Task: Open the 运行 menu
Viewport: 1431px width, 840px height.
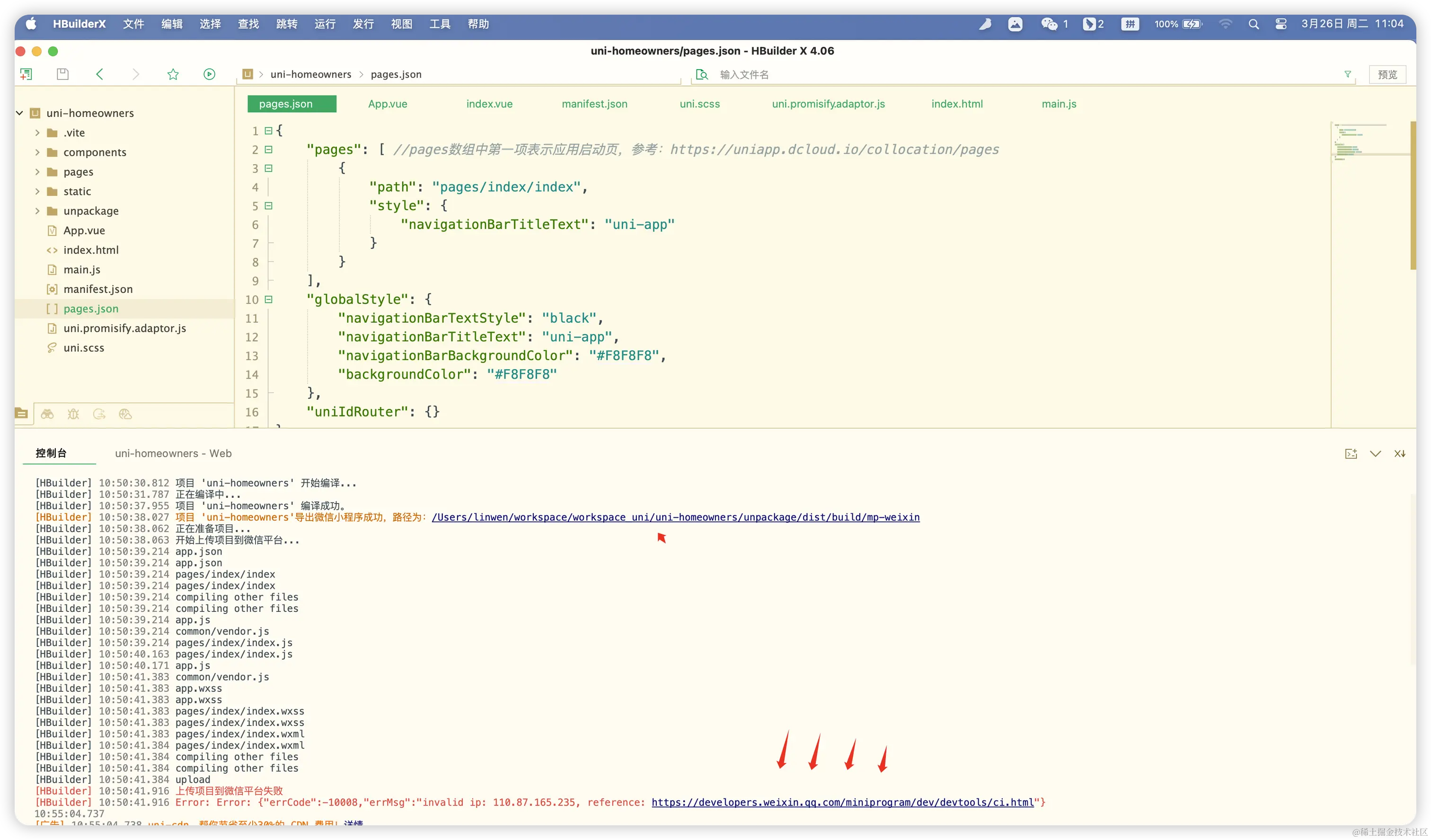Action: point(325,24)
